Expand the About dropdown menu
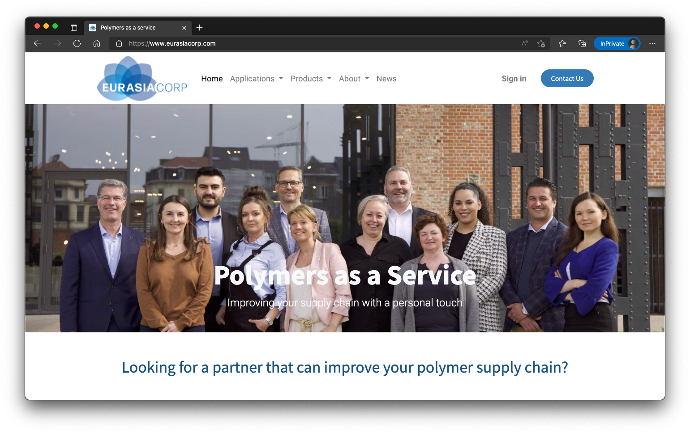690x433 pixels. (354, 79)
